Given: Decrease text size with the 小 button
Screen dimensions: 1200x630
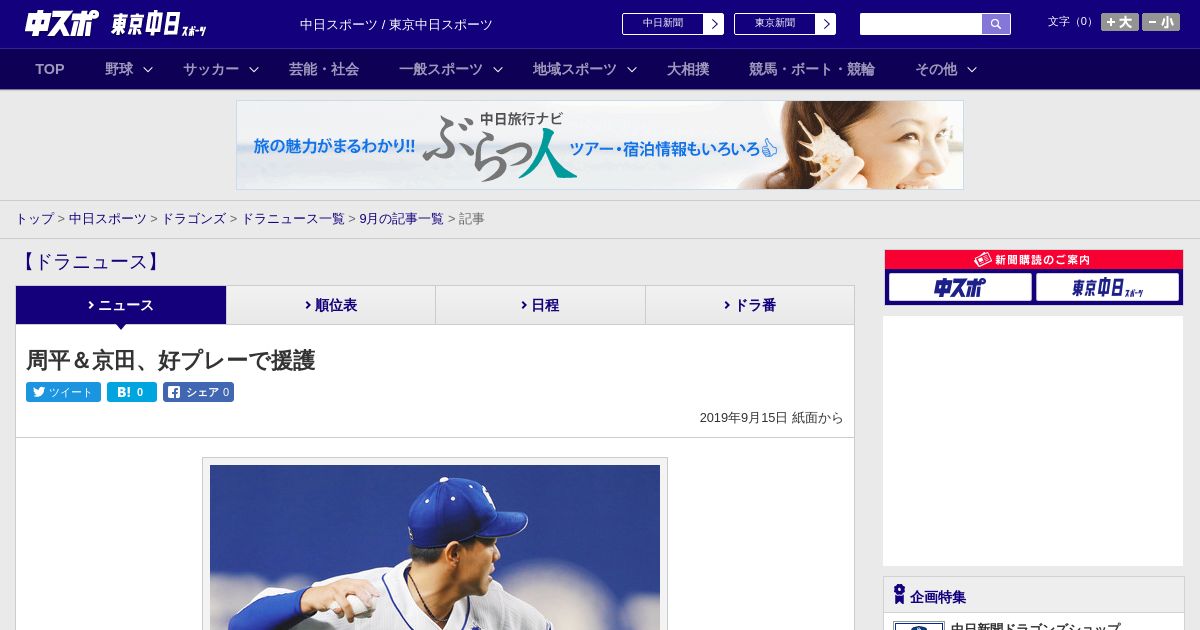Looking at the screenshot, I should coord(1161,22).
